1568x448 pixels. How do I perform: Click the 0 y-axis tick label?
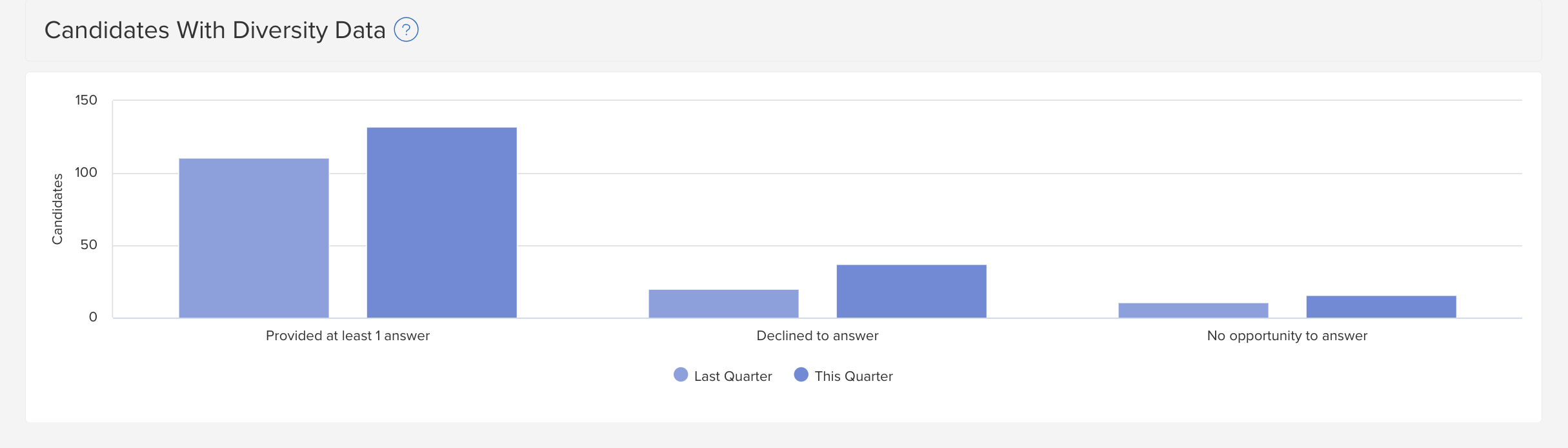point(93,317)
